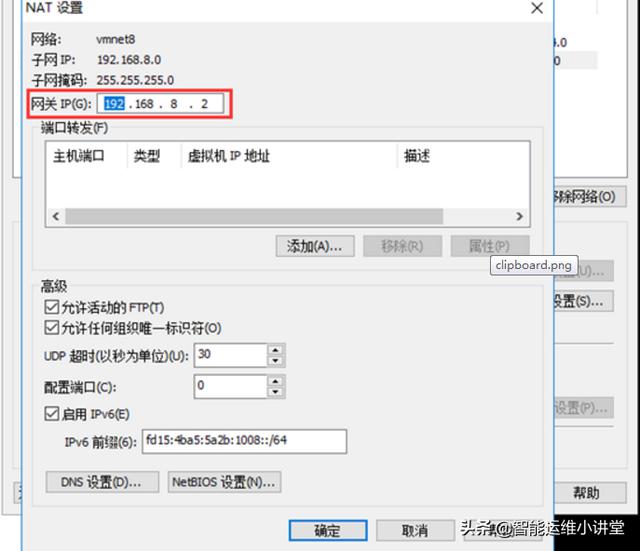Click the 移除(R) button
This screenshot has height=551, width=640.
(x=402, y=246)
